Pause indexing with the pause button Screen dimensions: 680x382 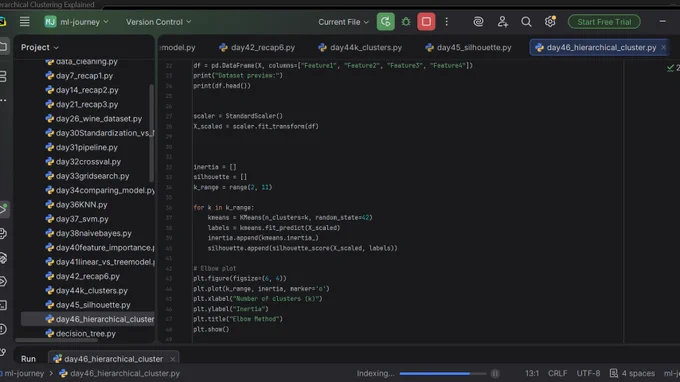coord(495,373)
